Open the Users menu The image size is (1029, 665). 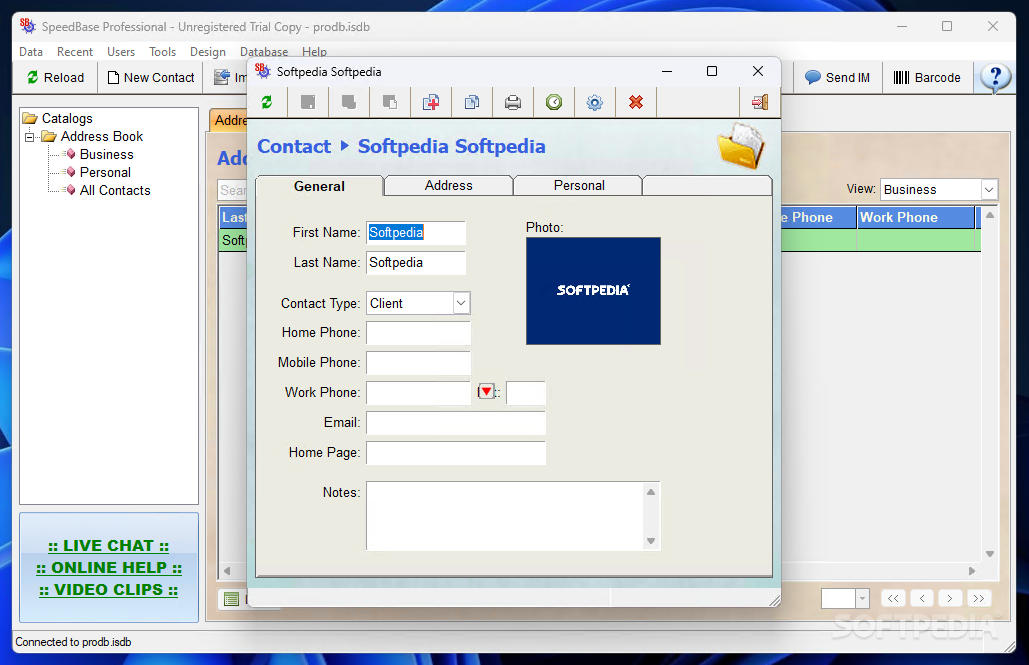[121, 52]
